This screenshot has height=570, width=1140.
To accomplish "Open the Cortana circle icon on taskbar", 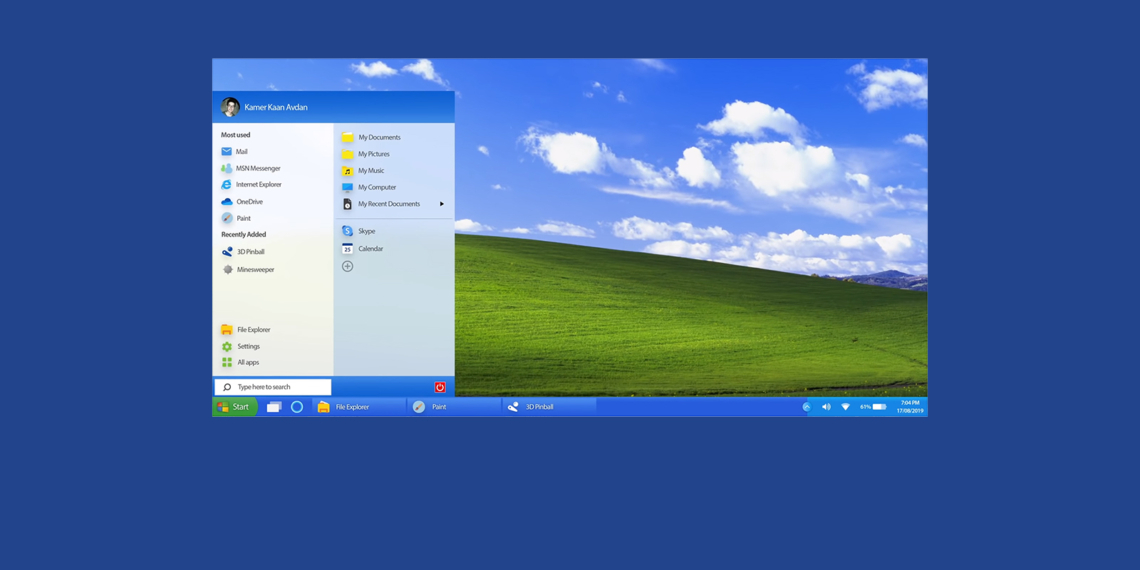I will (297, 407).
